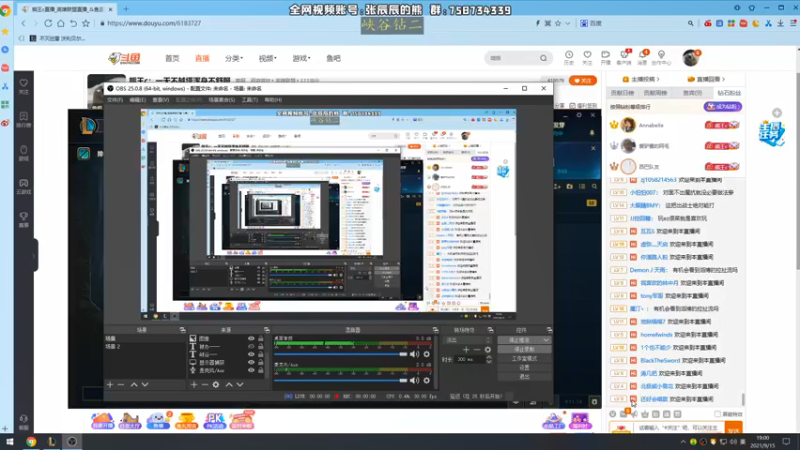Open desktop audio settings gear

tap(427, 354)
